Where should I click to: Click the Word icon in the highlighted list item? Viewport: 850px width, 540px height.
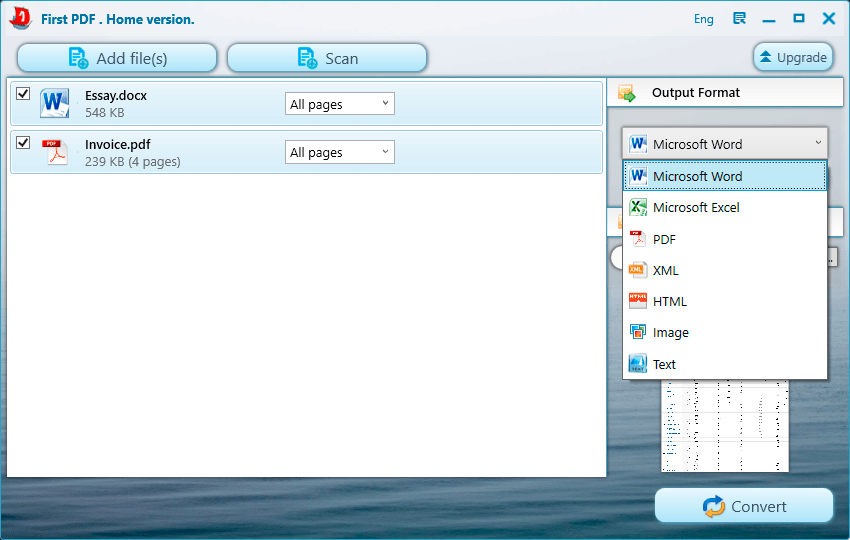[x=638, y=176]
